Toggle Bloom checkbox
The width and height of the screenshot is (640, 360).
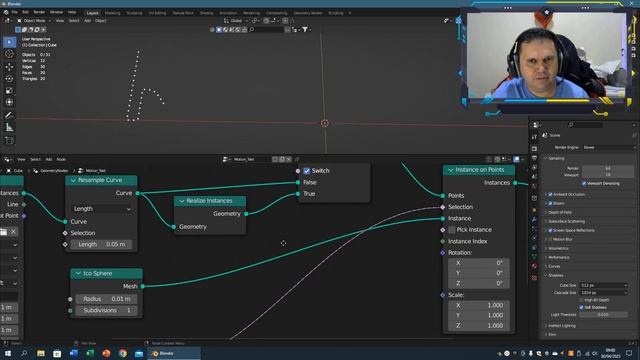point(550,203)
